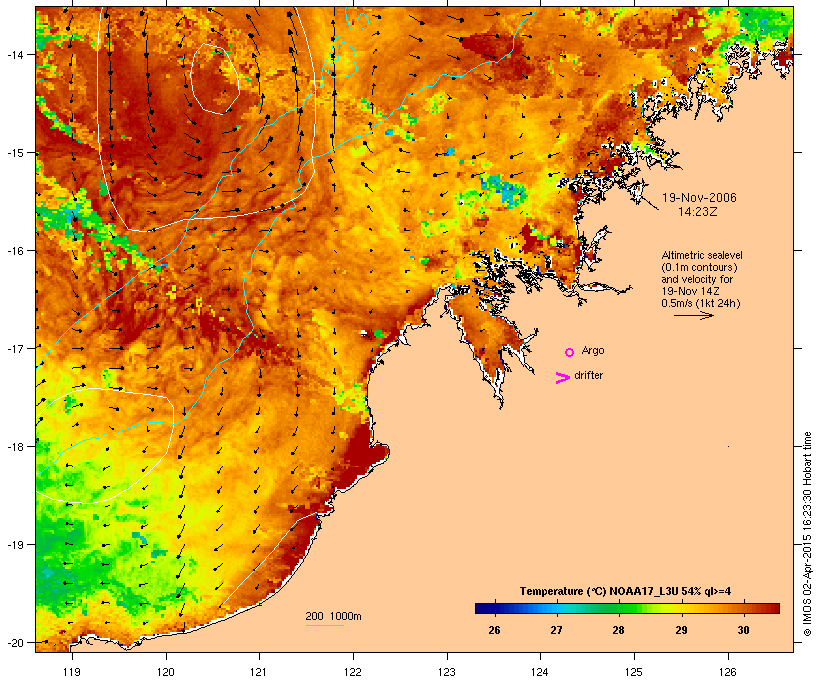Click the colorbar tick label '30'
This screenshot has height=680, width=820.
[743, 630]
